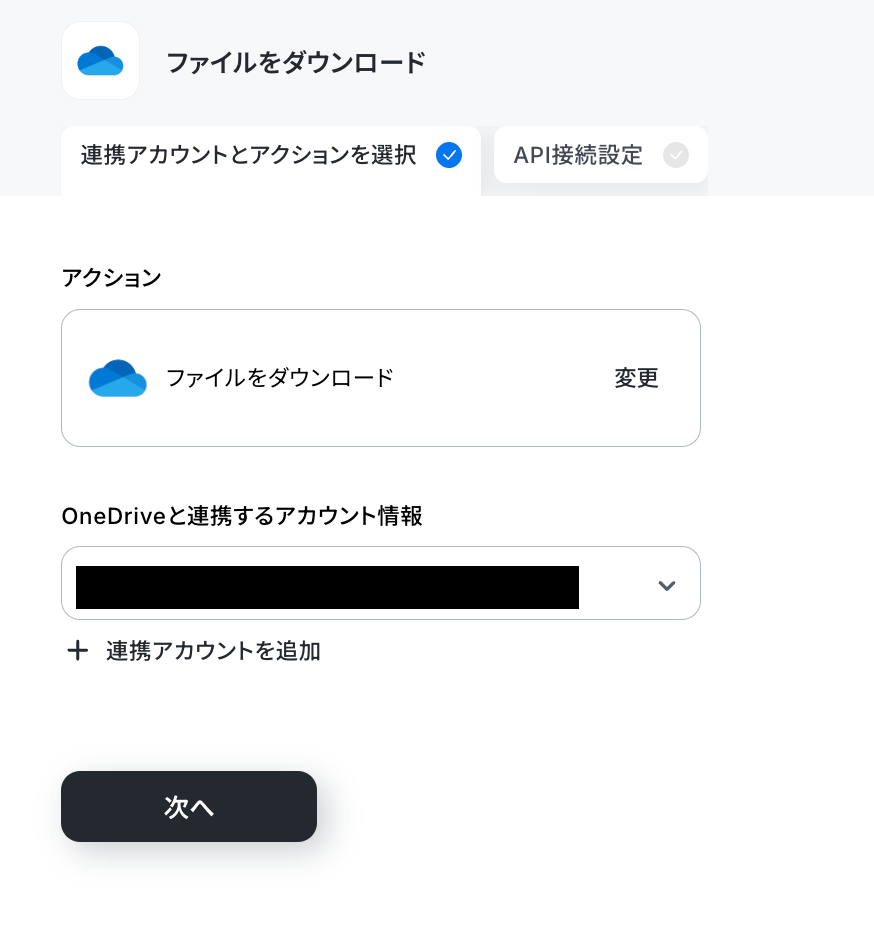Viewport: 874px width, 948px height.
Task: Switch to the API接続設定 tab
Action: pos(601,155)
